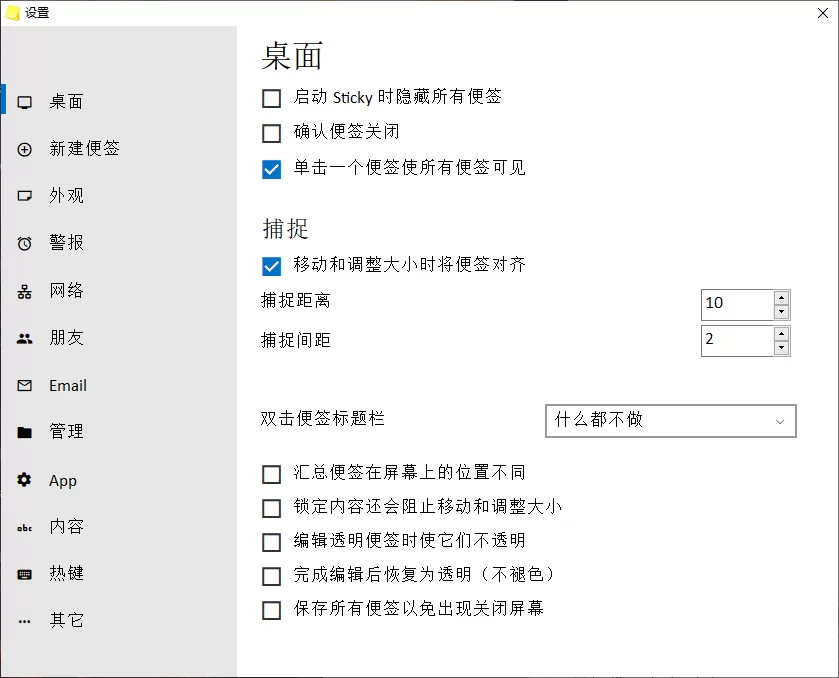The width and height of the screenshot is (839, 678).
Task: Select the 朋友 friends icon in sidebar
Action: pyautogui.click(x=24, y=337)
